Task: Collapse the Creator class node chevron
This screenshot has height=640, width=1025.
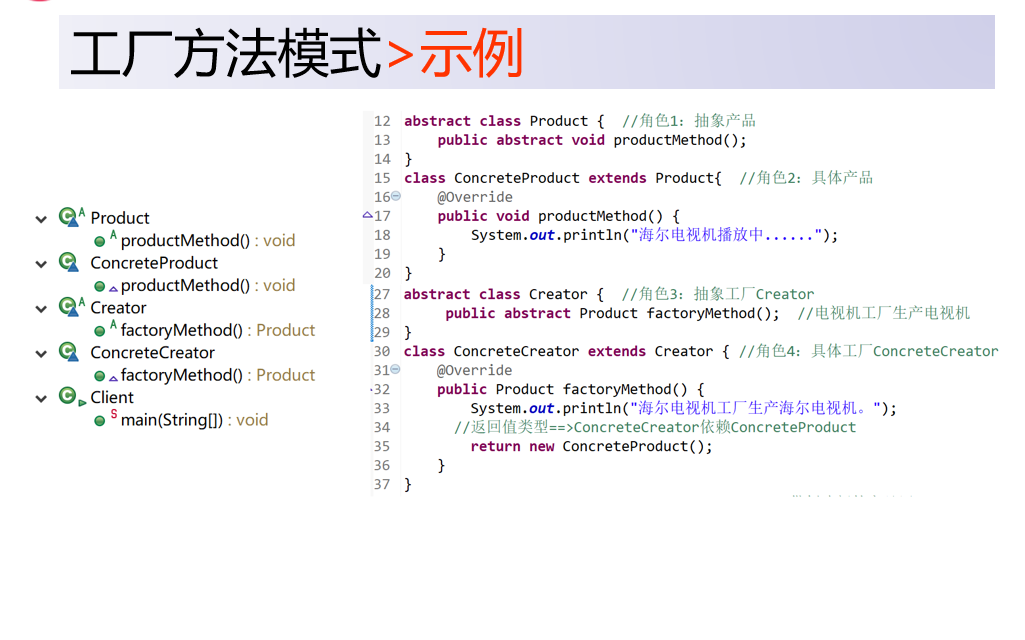Action: 41,309
